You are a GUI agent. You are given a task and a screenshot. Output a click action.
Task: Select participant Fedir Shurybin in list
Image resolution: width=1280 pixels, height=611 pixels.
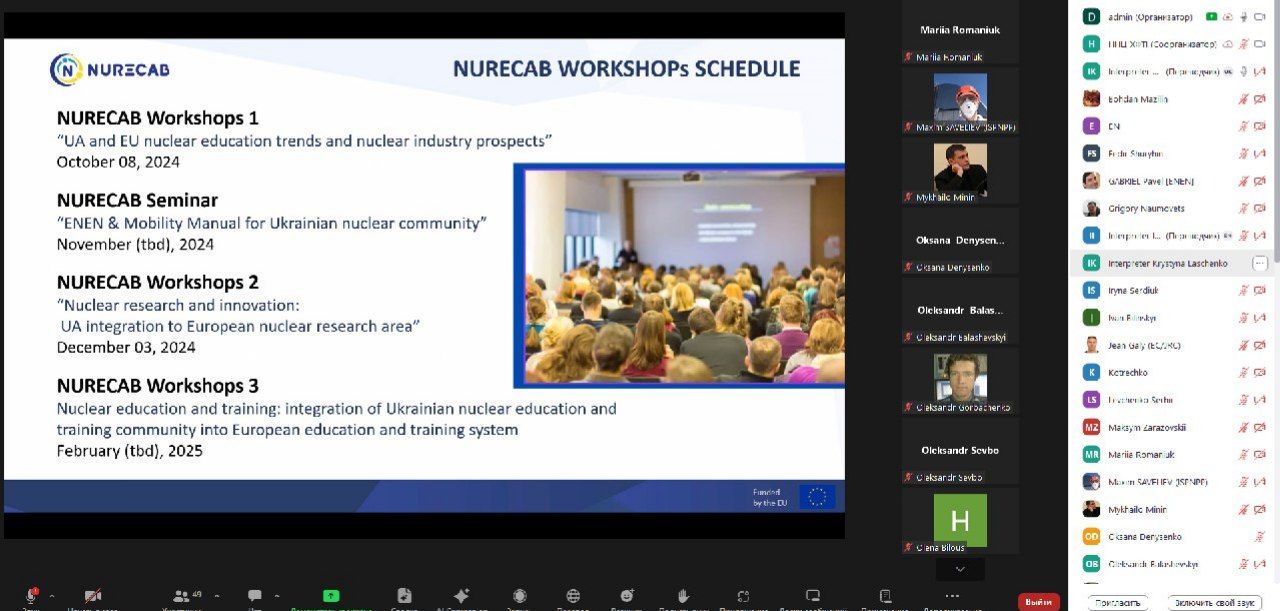tap(1173, 154)
